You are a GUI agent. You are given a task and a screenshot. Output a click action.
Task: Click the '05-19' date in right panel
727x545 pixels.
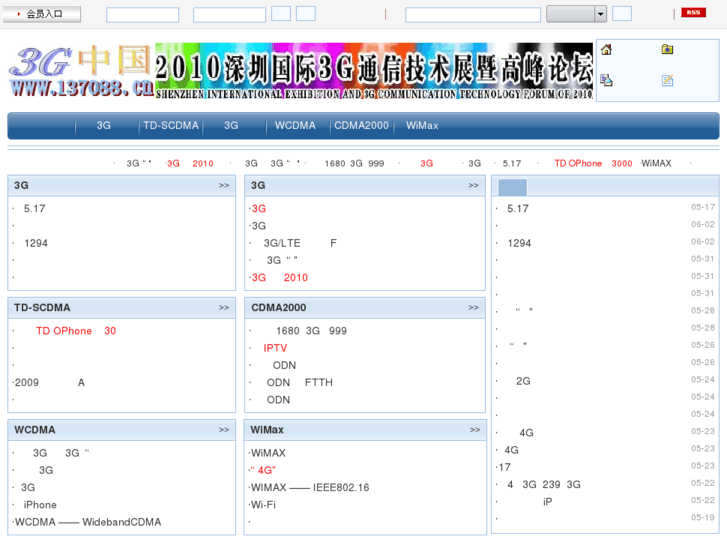(702, 517)
